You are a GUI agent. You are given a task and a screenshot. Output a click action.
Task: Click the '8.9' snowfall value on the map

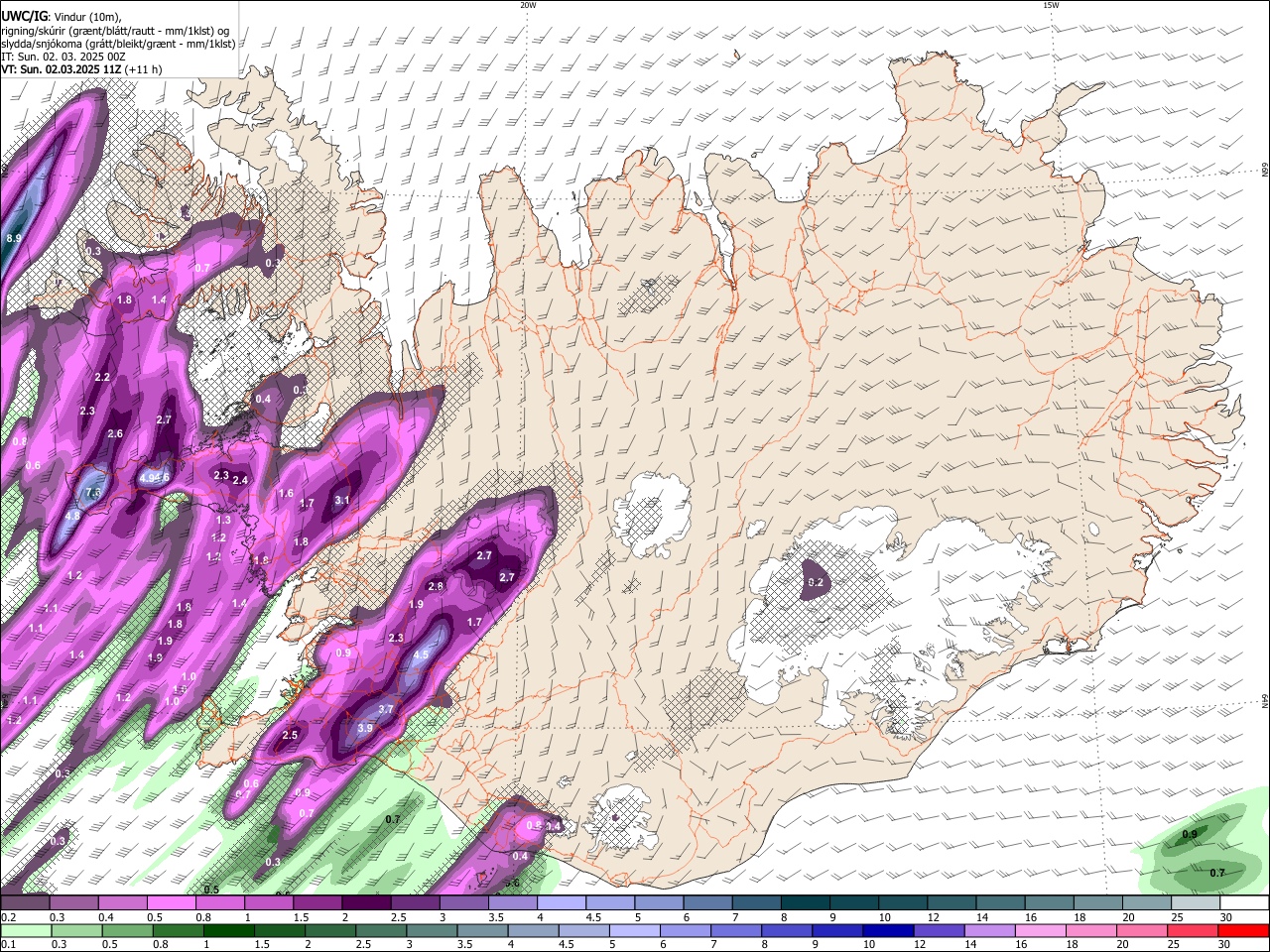point(14,239)
